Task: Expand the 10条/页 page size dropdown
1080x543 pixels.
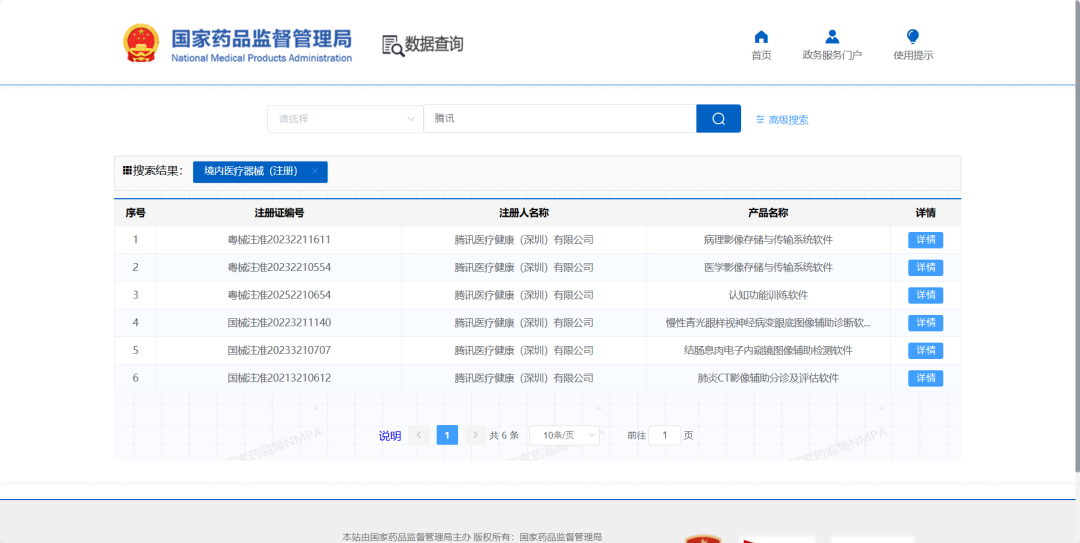Action: 564,436
